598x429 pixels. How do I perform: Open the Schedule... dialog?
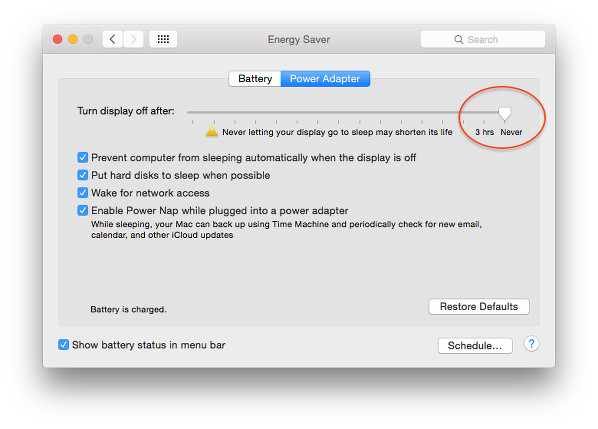click(x=475, y=345)
